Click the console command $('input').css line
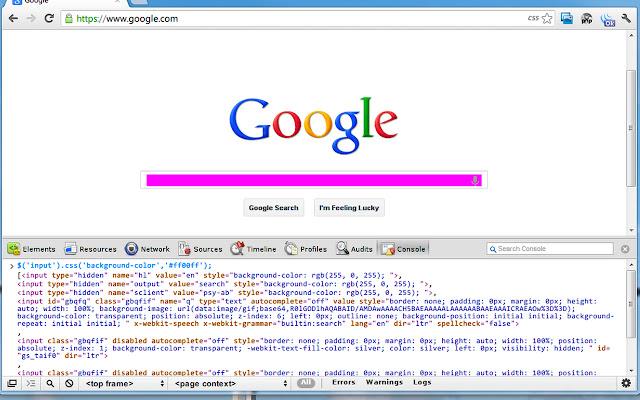640x400 pixels. pyautogui.click(x=115, y=266)
